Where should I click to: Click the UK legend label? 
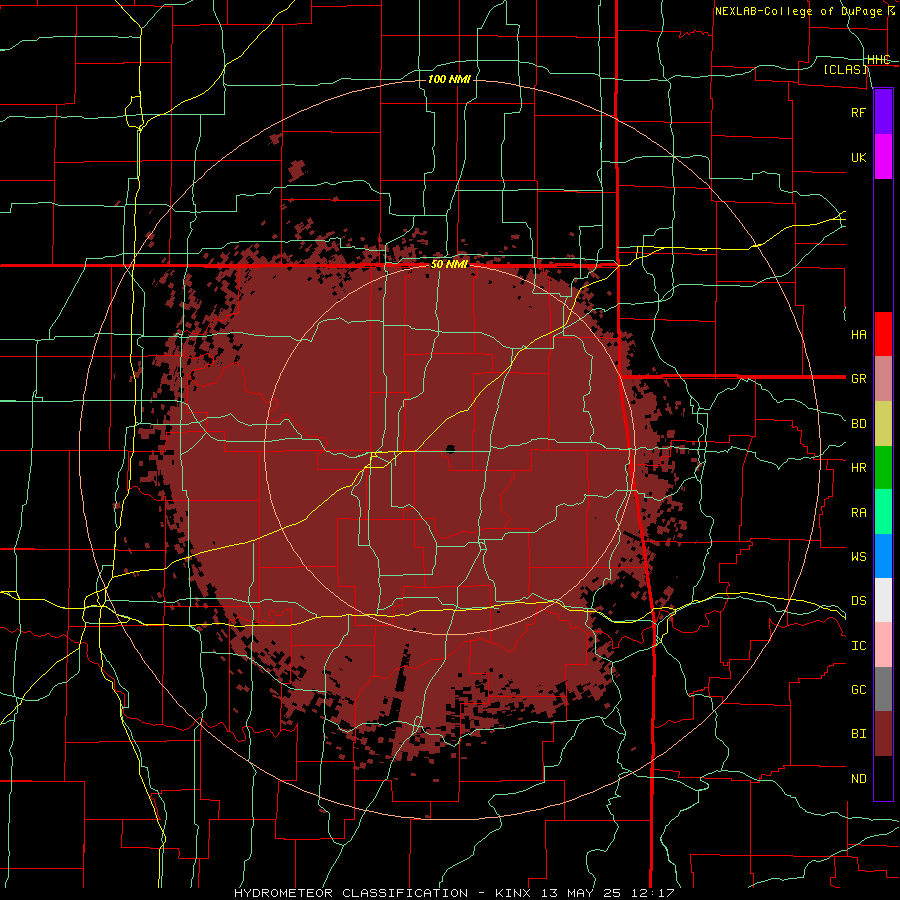pyautogui.click(x=858, y=157)
